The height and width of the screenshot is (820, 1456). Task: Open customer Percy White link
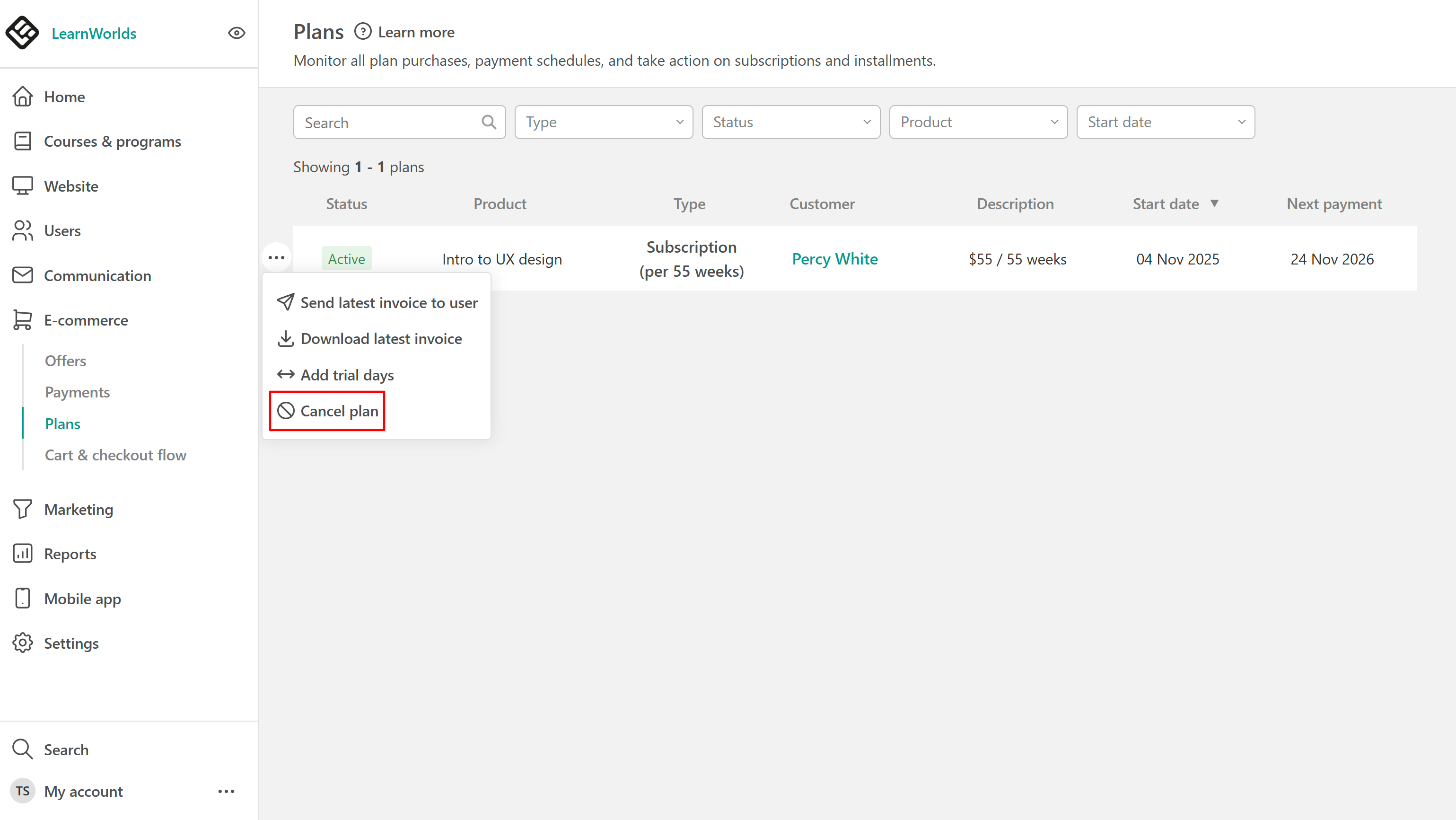coord(834,259)
